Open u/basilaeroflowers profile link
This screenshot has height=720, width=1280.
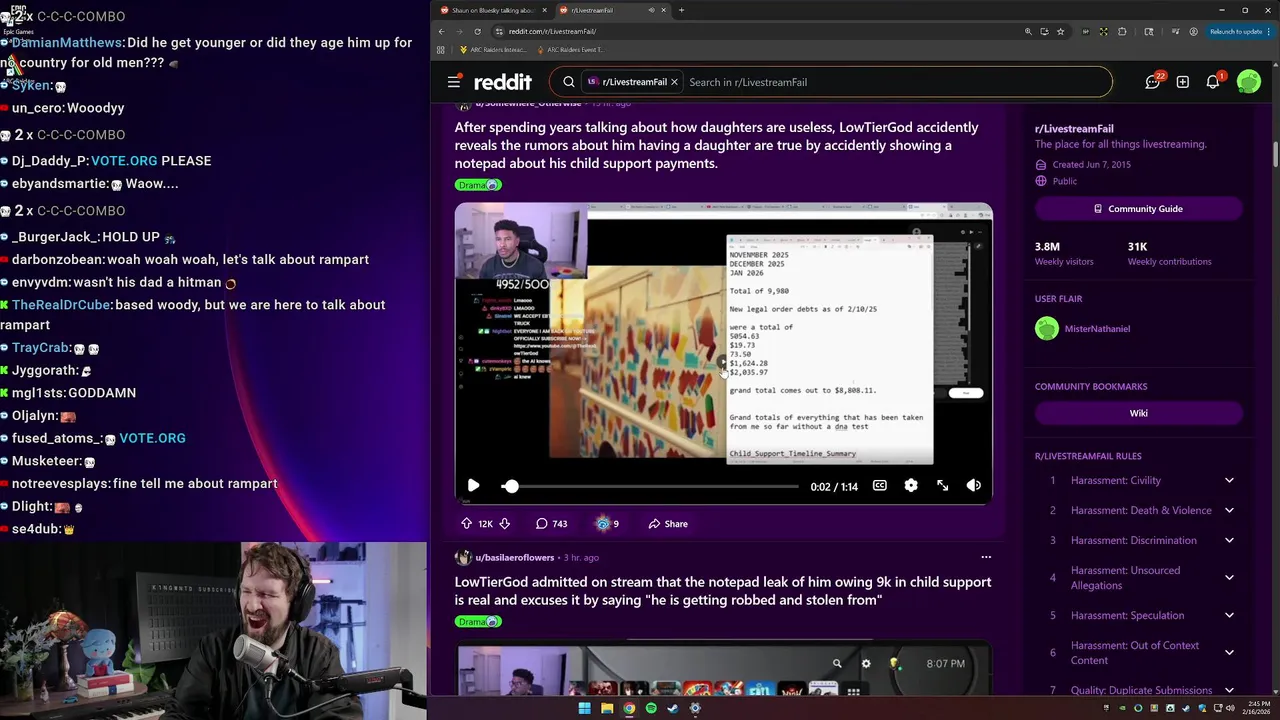click(514, 557)
